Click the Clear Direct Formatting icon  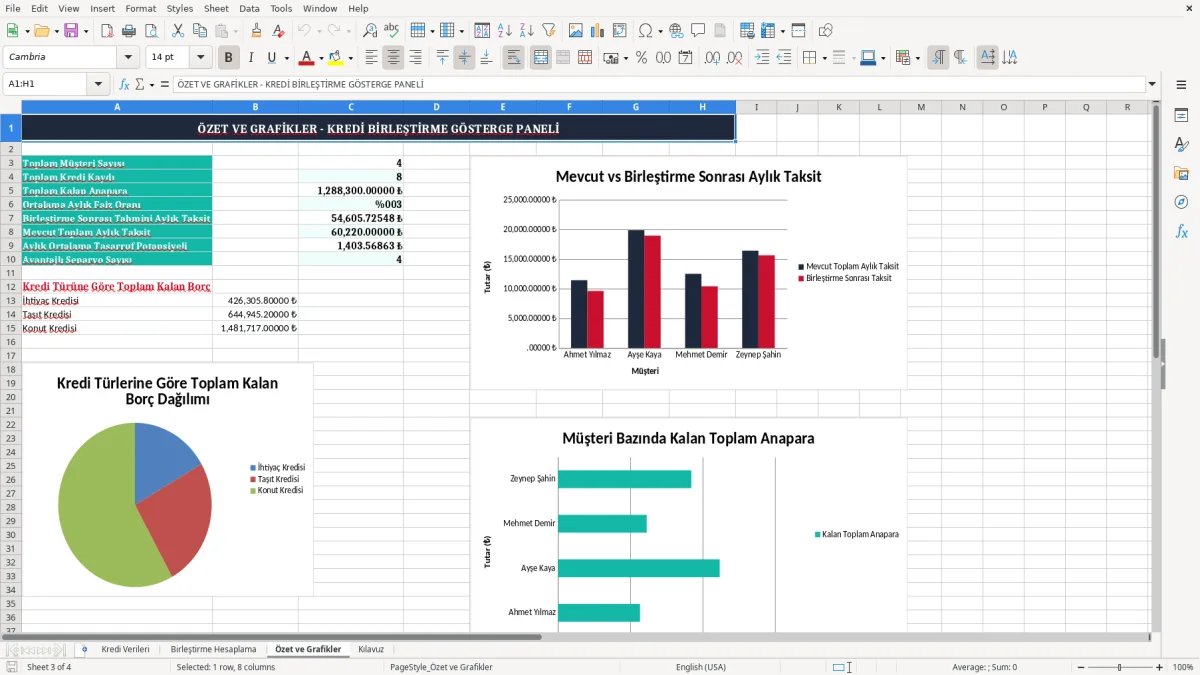pos(278,31)
